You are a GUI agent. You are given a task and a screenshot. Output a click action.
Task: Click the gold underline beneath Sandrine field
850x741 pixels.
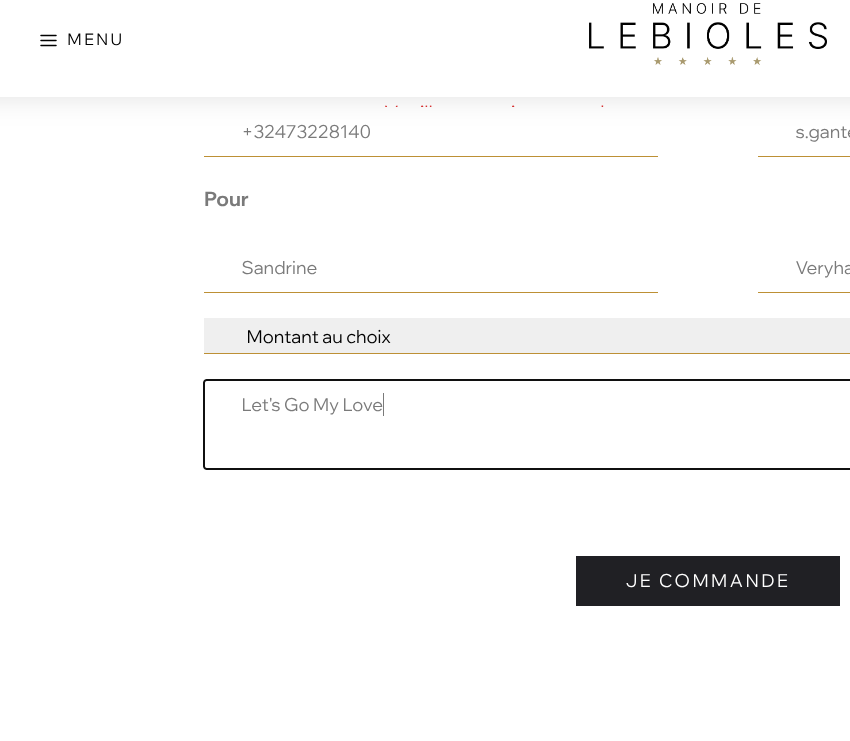[430, 292]
